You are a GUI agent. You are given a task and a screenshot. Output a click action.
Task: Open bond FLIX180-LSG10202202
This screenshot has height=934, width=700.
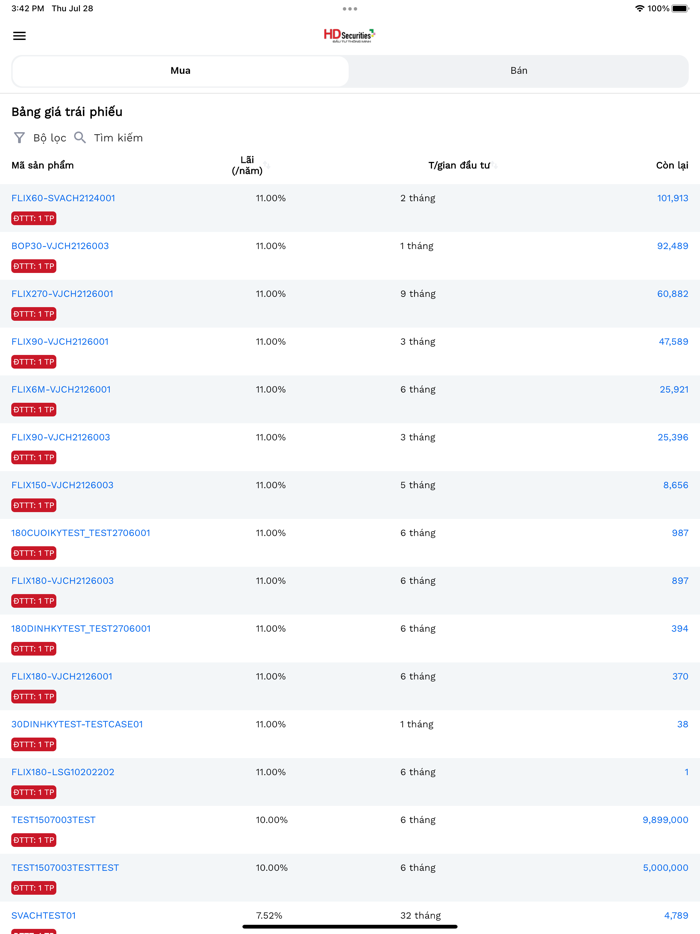pos(63,772)
